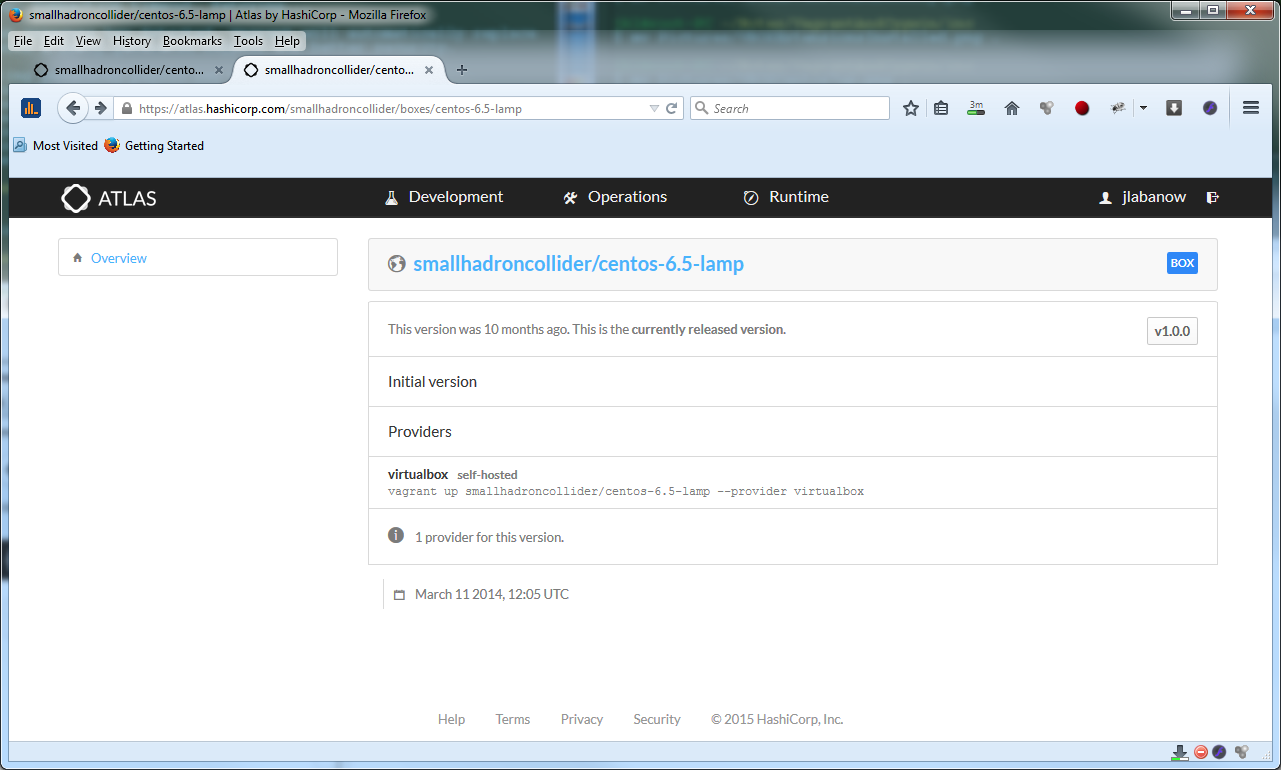The image size is (1281, 770).
Task: Click the reload page icon
Action: 672,108
